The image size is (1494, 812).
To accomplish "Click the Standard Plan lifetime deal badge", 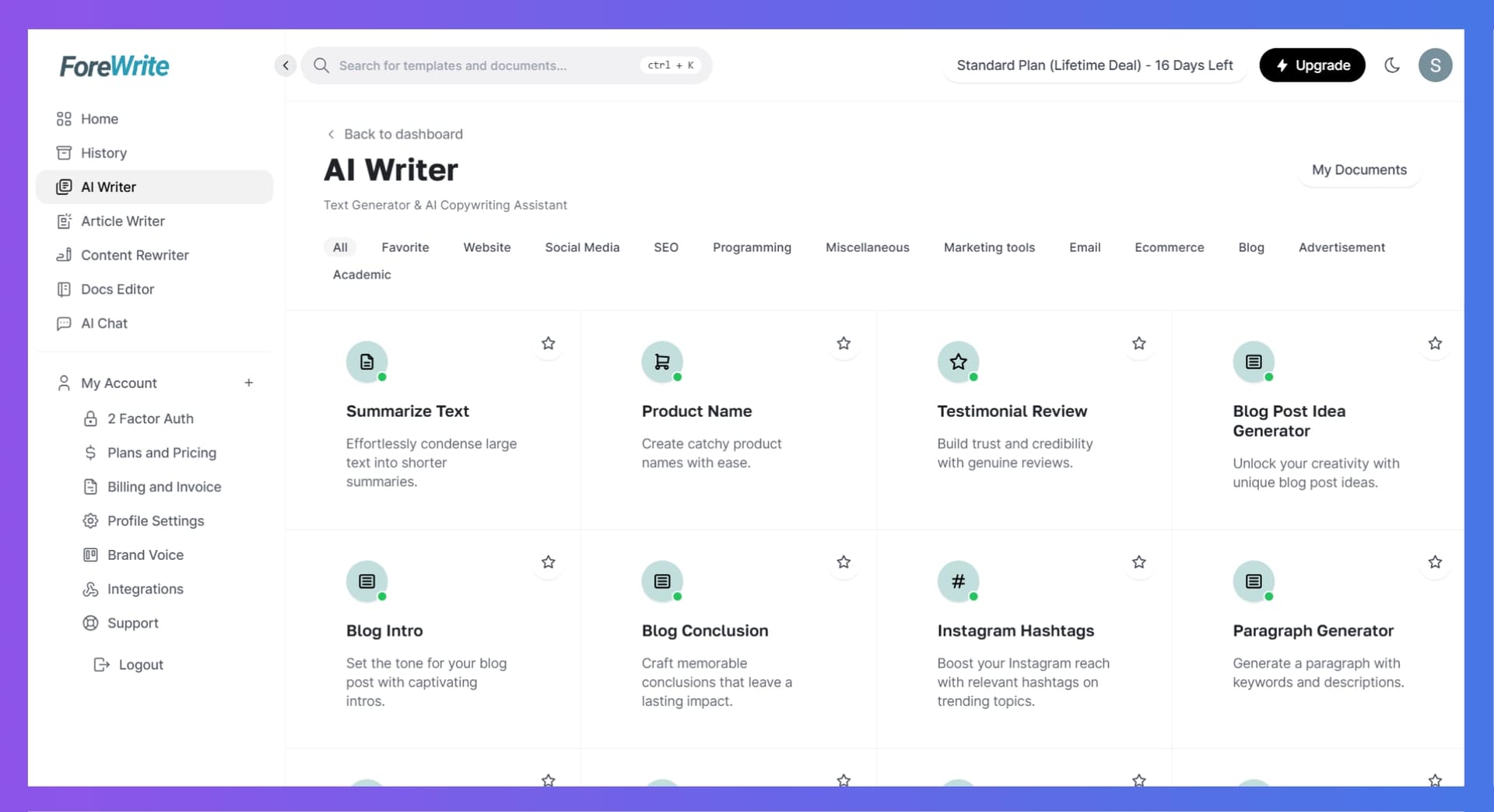I will pyautogui.click(x=1094, y=65).
